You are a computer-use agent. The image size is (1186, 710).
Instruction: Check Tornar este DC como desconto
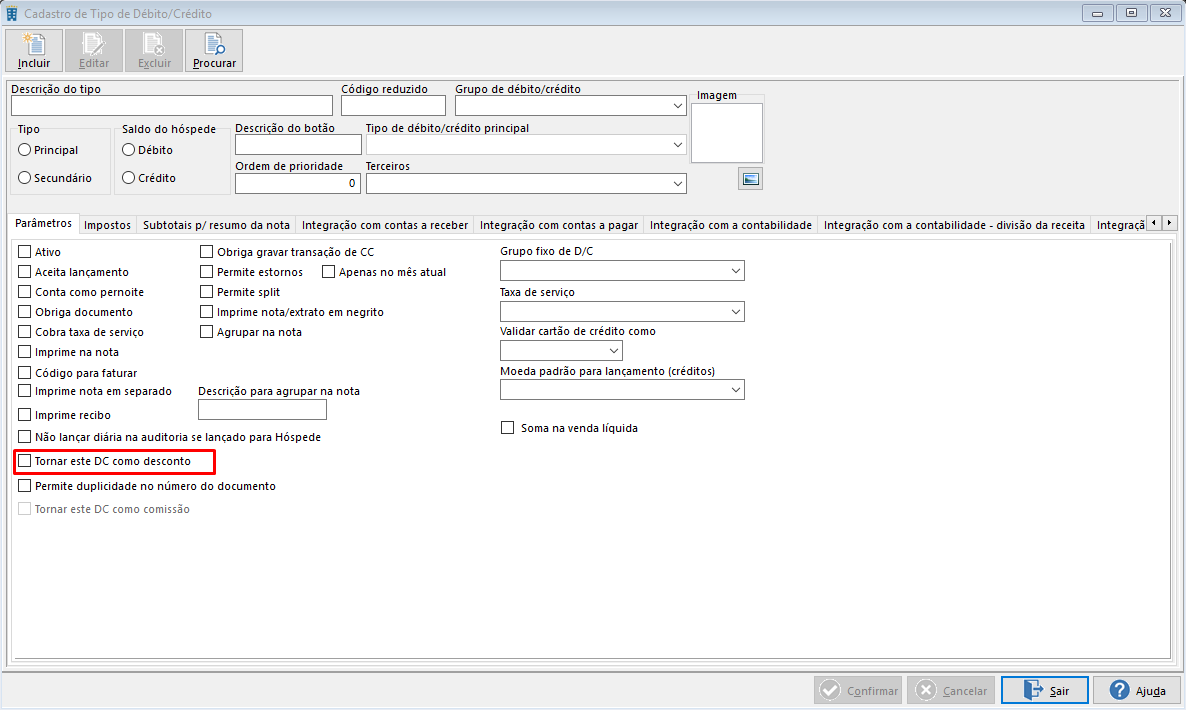(x=24, y=460)
